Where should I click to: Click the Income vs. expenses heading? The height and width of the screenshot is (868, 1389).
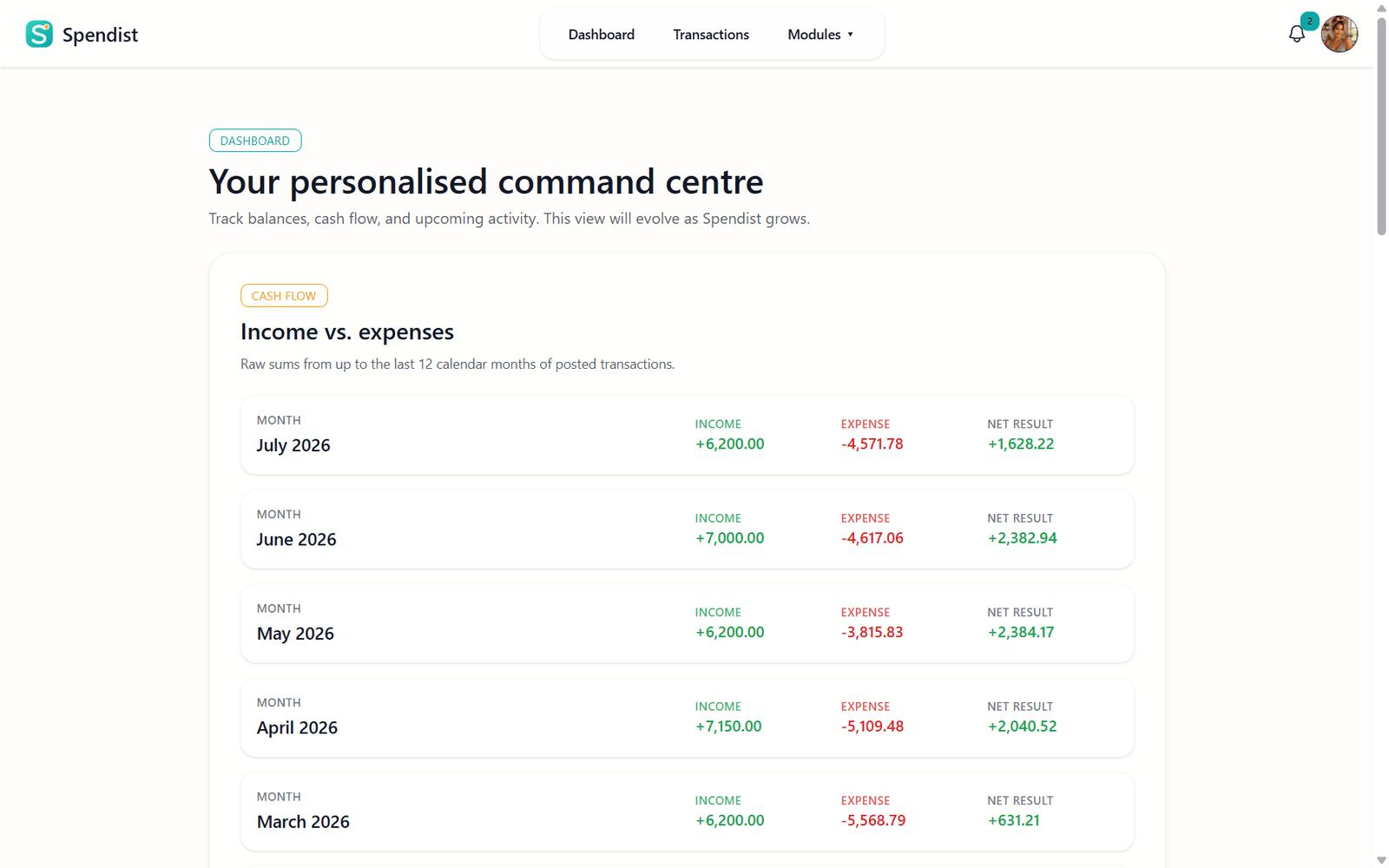click(x=347, y=332)
